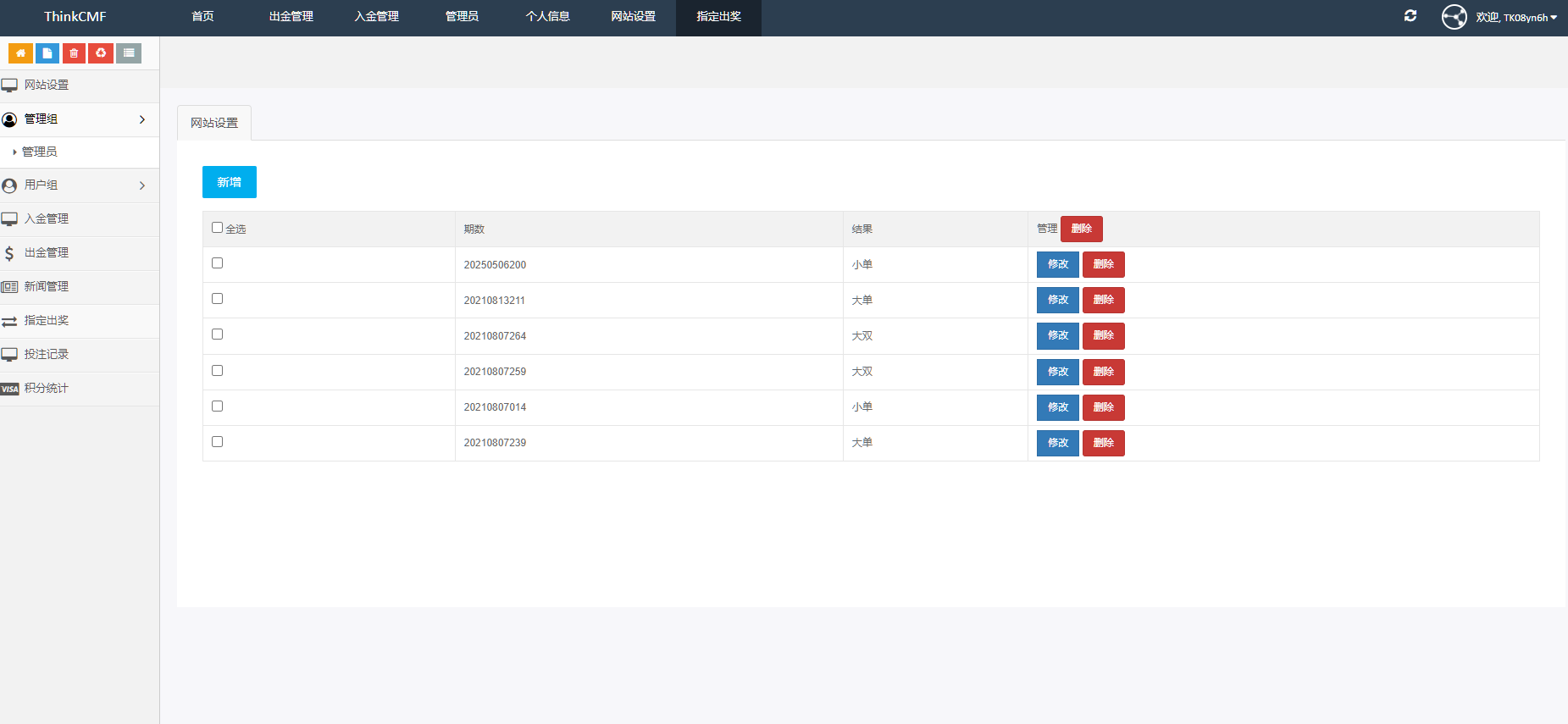
Task: Tick the 全选 select-all checkbox
Action: point(218,228)
